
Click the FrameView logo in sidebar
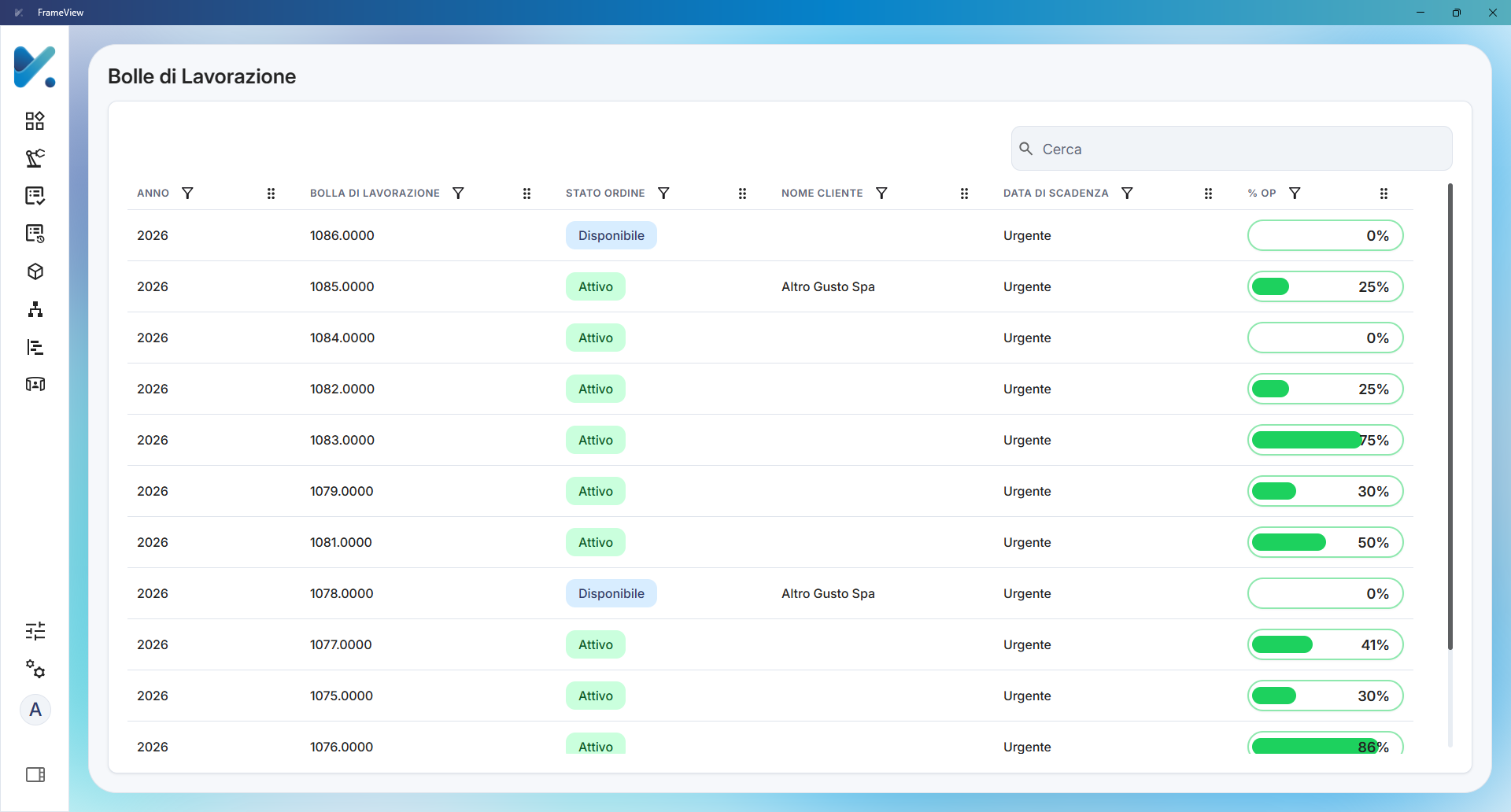pyautogui.click(x=35, y=67)
